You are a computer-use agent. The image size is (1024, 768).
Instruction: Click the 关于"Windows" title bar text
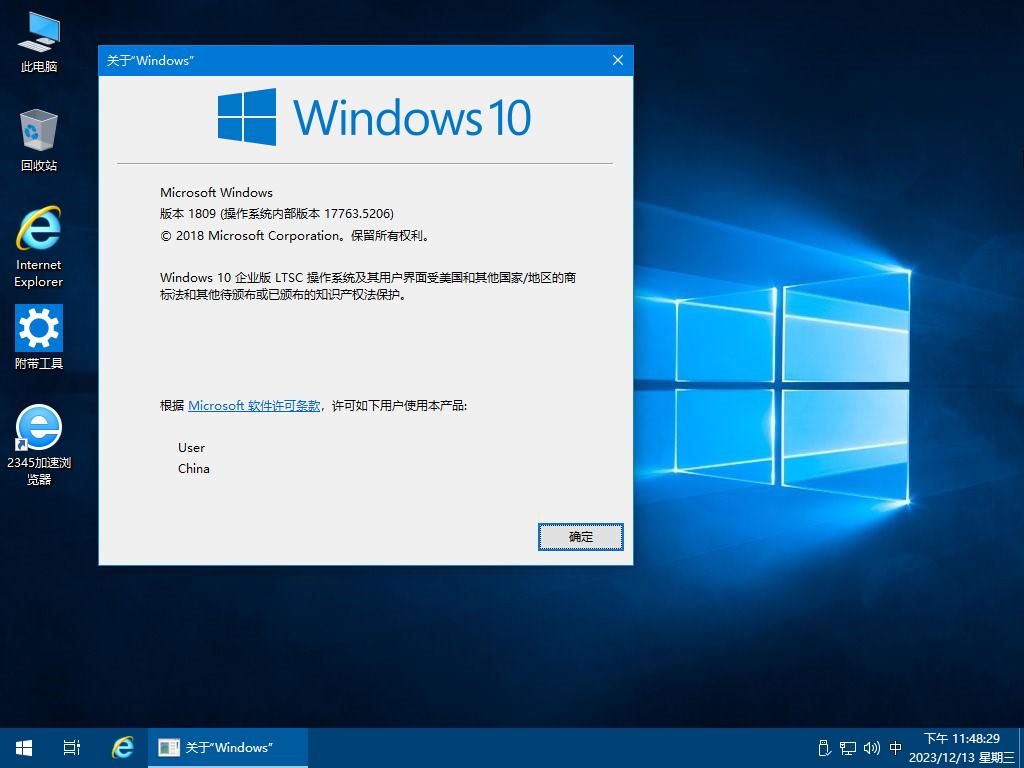coord(150,61)
